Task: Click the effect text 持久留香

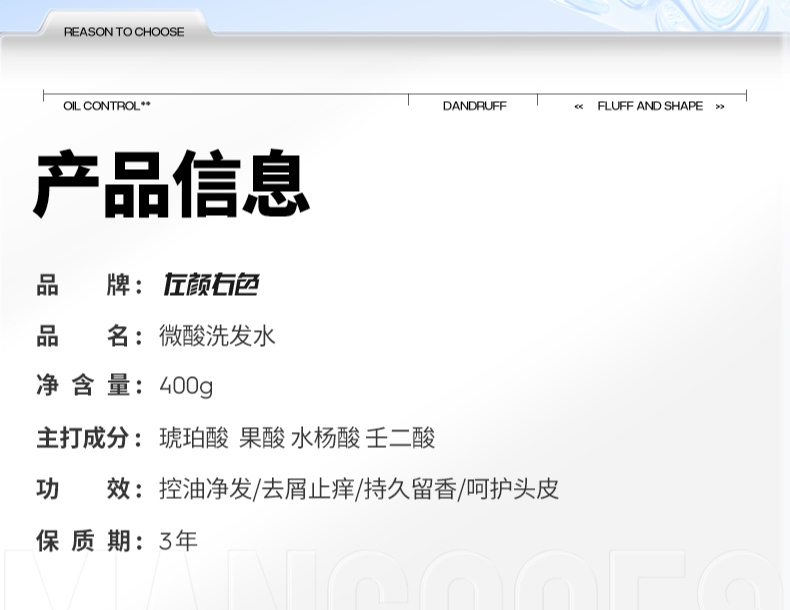Action: [x=410, y=489]
